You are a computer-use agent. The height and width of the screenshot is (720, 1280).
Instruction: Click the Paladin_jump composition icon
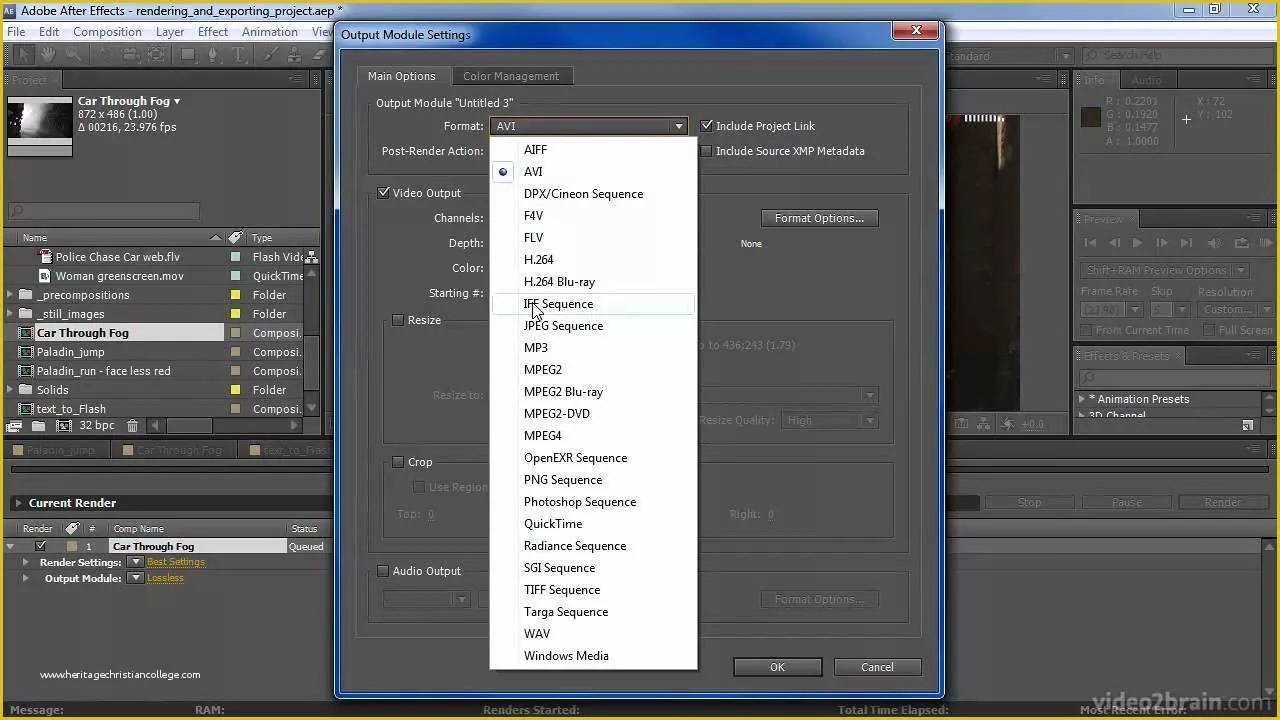[x=27, y=352]
